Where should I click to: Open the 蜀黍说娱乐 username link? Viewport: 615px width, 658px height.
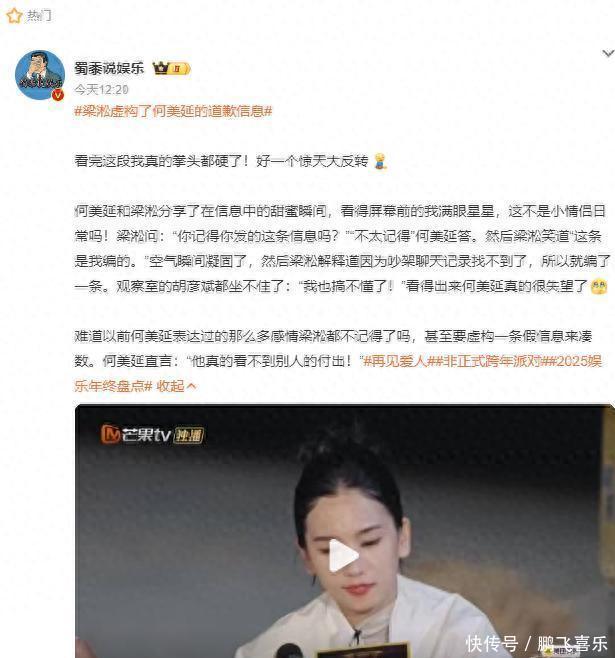[x=109, y=68]
